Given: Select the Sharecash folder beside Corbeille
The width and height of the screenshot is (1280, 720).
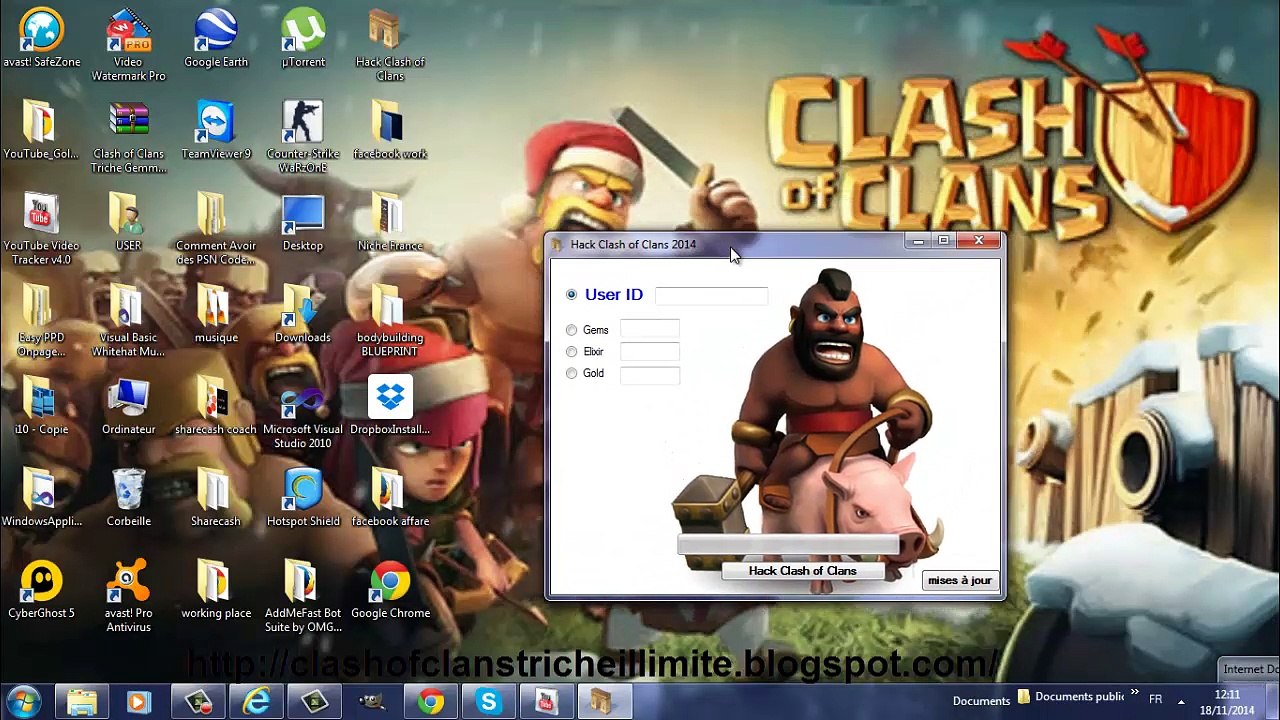Looking at the screenshot, I should click(215, 499).
